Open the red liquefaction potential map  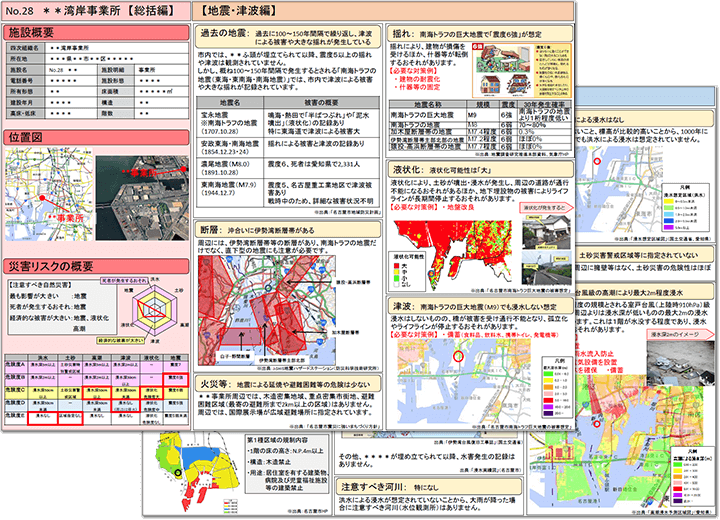point(453,255)
